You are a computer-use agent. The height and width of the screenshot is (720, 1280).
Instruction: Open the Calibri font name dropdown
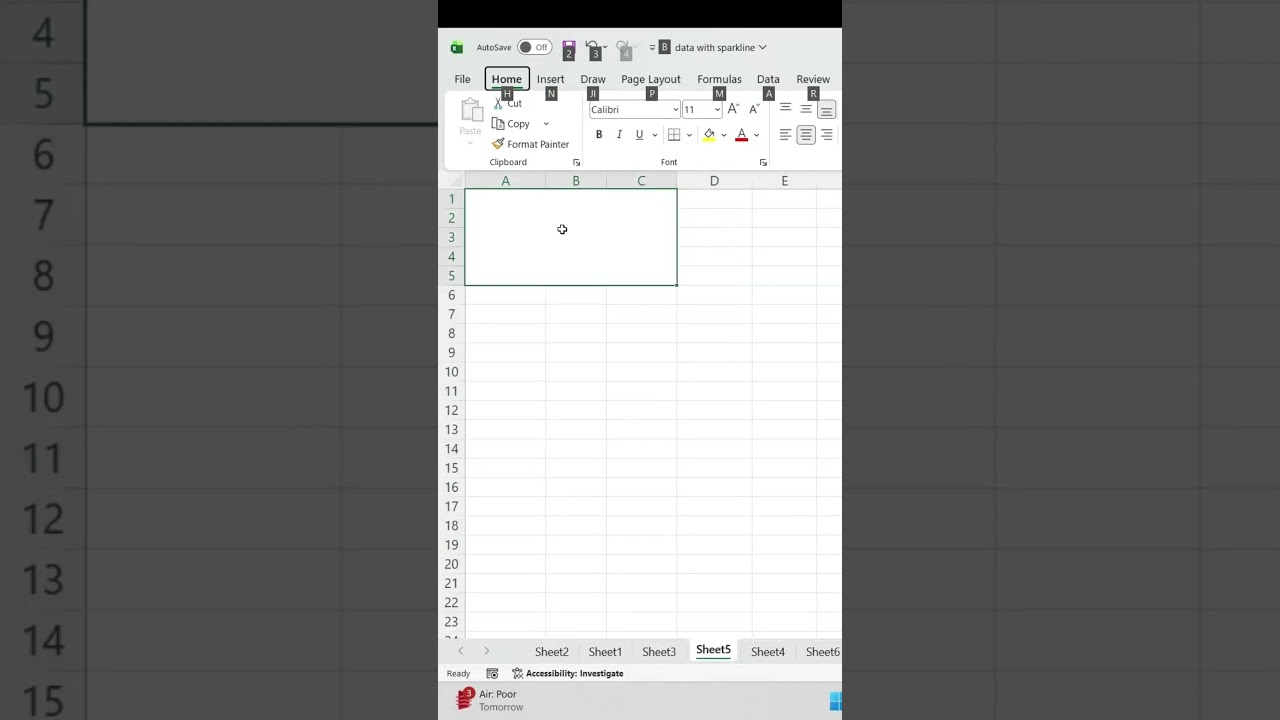pyautogui.click(x=676, y=110)
